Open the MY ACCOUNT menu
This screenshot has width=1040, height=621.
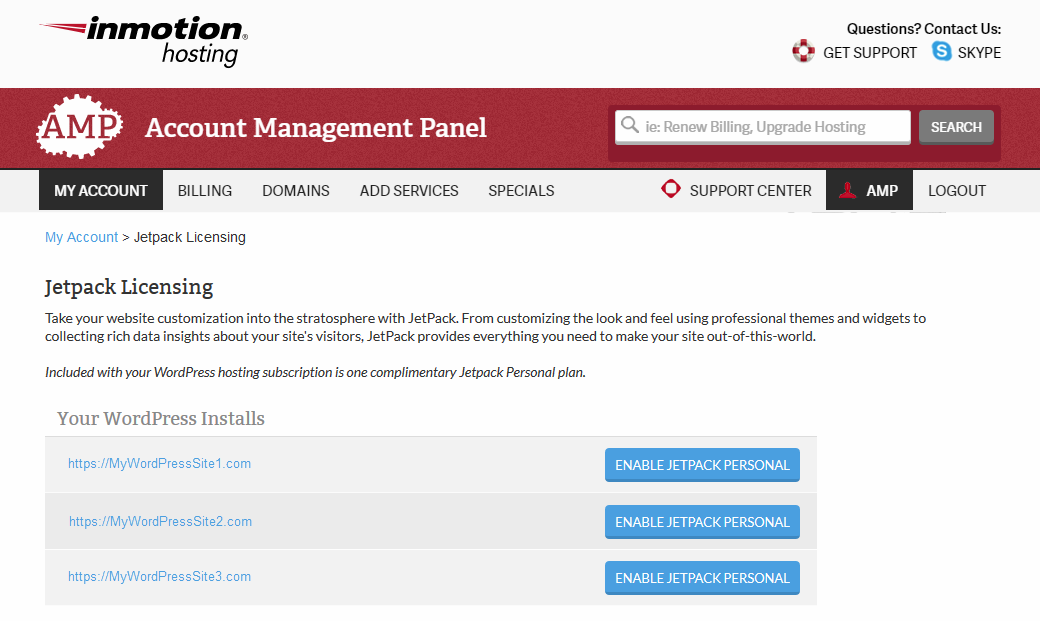pos(101,190)
